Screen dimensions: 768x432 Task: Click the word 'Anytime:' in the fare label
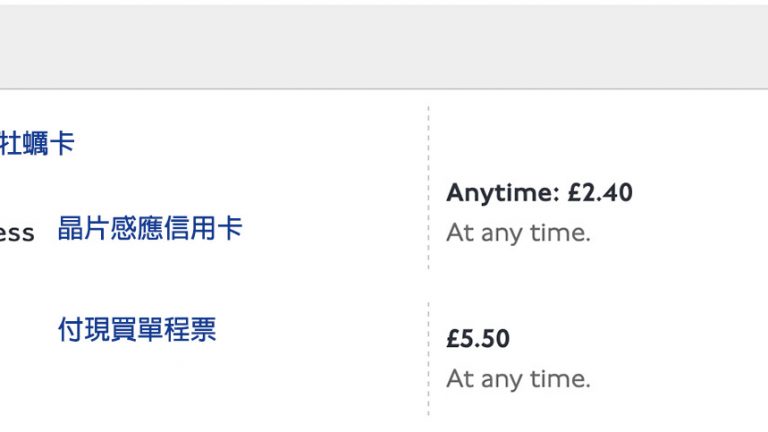(502, 193)
